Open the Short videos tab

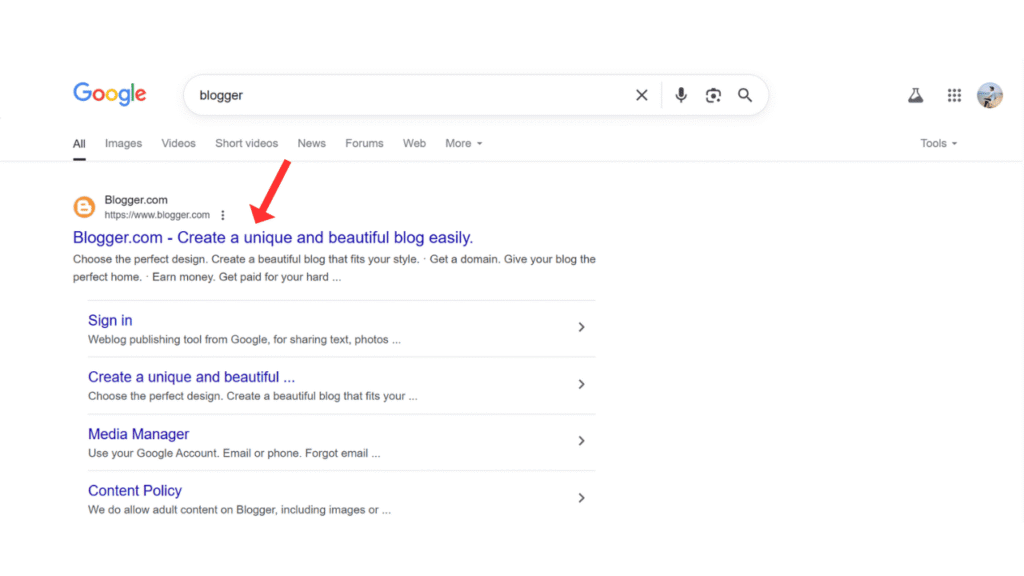tap(246, 144)
